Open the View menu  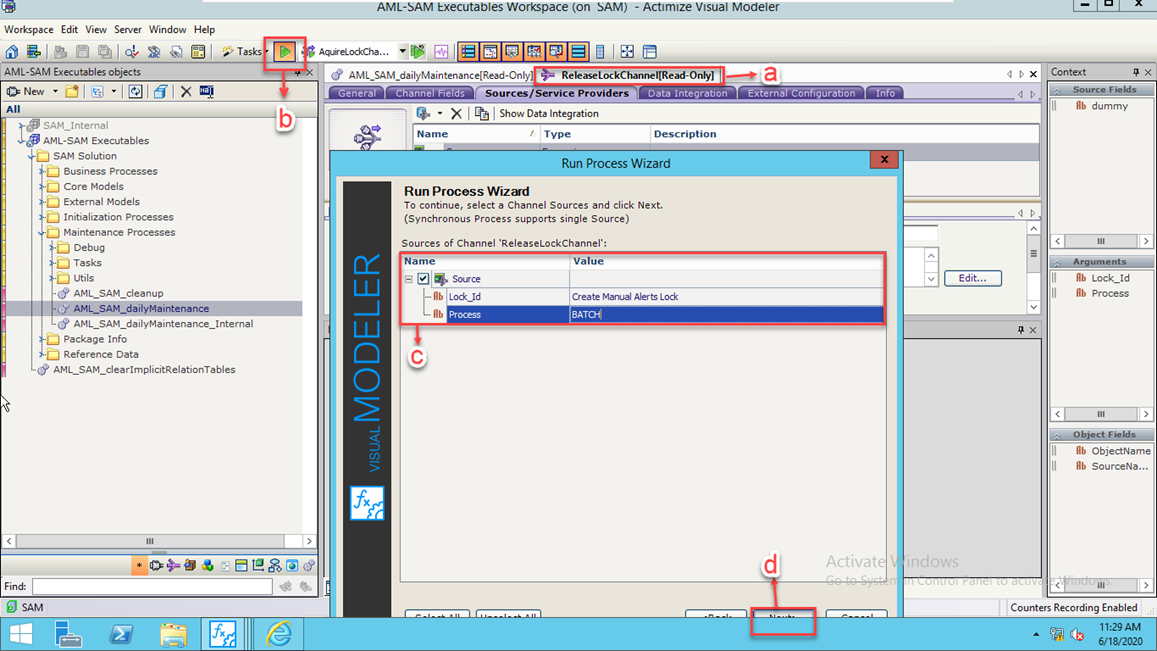(x=96, y=30)
